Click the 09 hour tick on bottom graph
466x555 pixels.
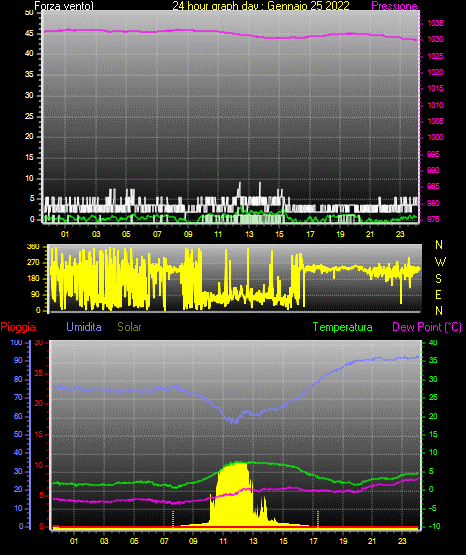(x=193, y=541)
